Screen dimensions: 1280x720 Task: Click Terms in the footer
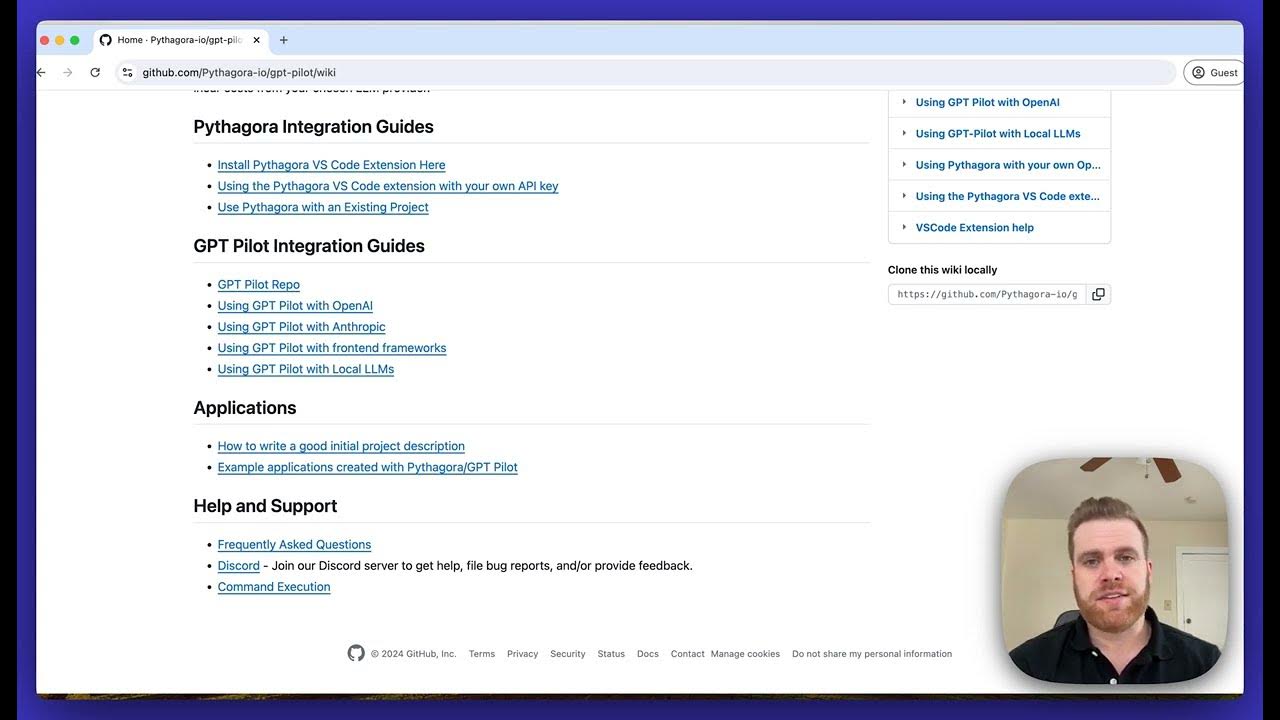point(481,654)
